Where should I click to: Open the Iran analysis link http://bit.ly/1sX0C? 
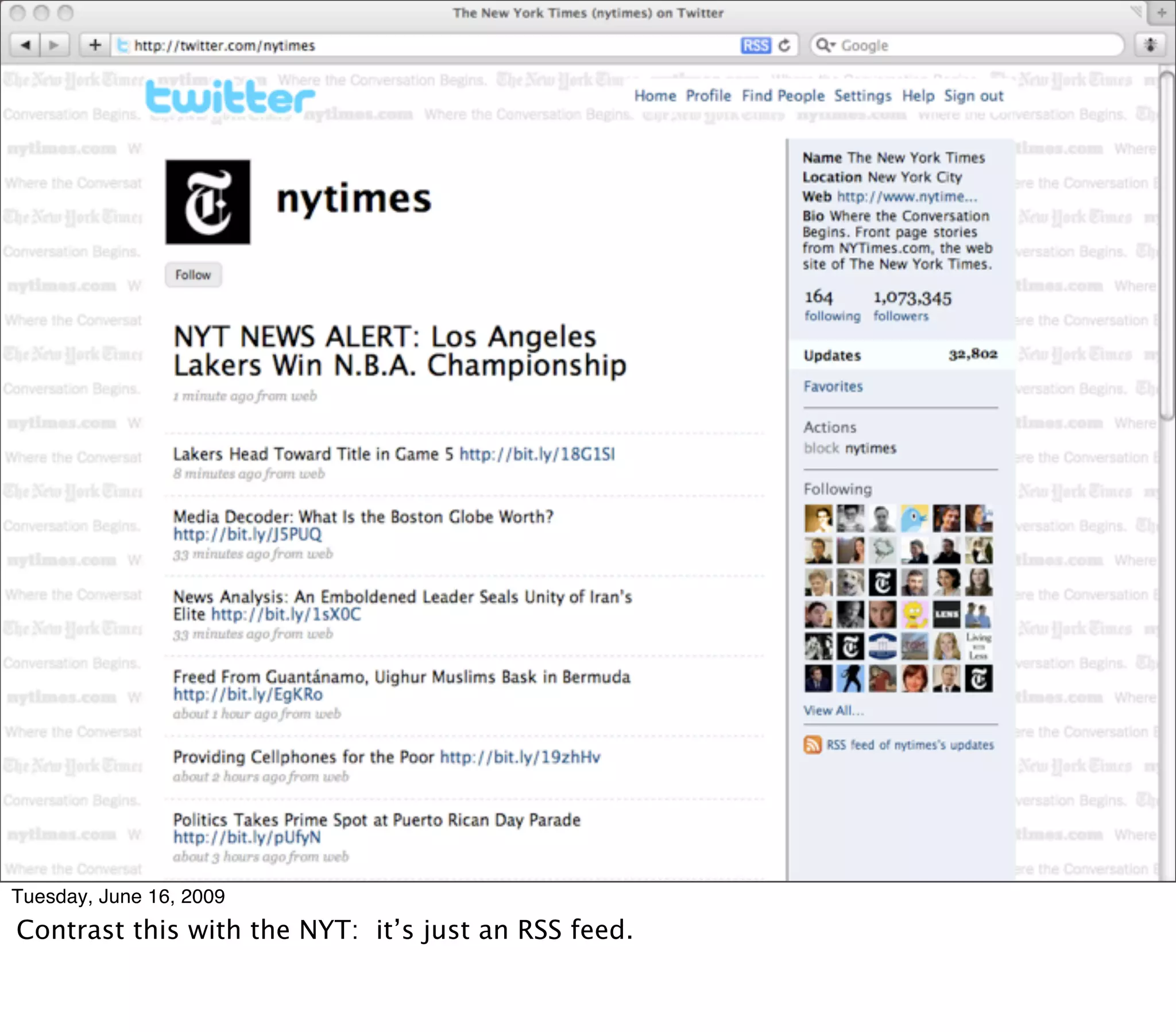tap(286, 614)
